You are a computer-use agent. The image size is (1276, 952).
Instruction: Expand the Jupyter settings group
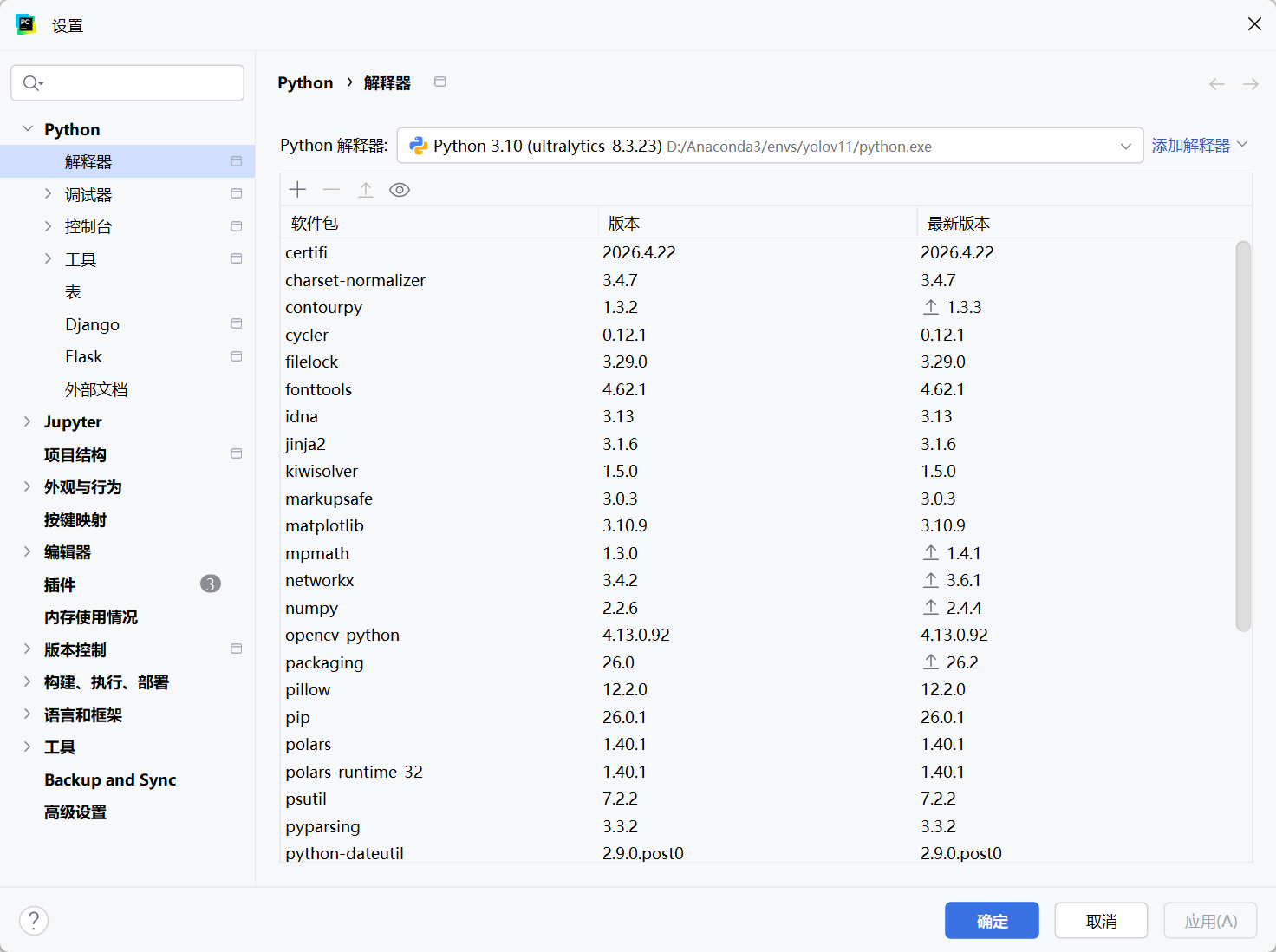point(28,421)
